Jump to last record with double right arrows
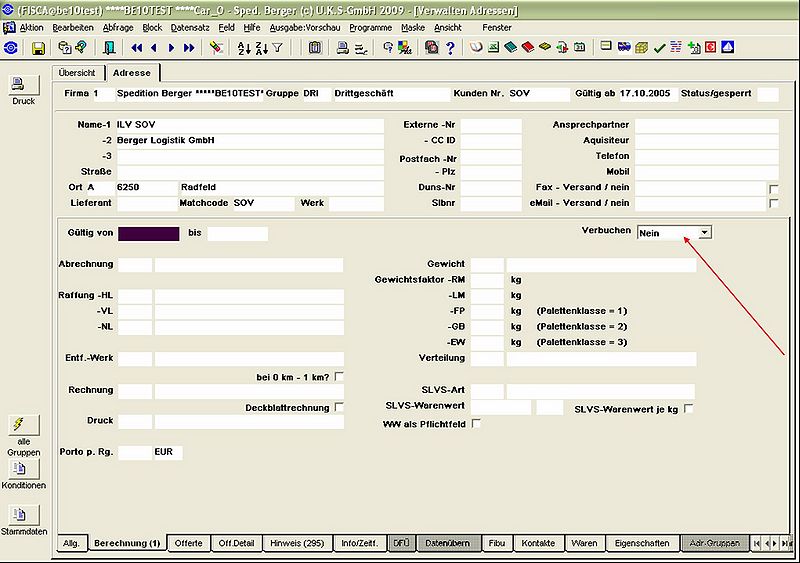Viewport: 800px width, 563px height. [x=189, y=48]
